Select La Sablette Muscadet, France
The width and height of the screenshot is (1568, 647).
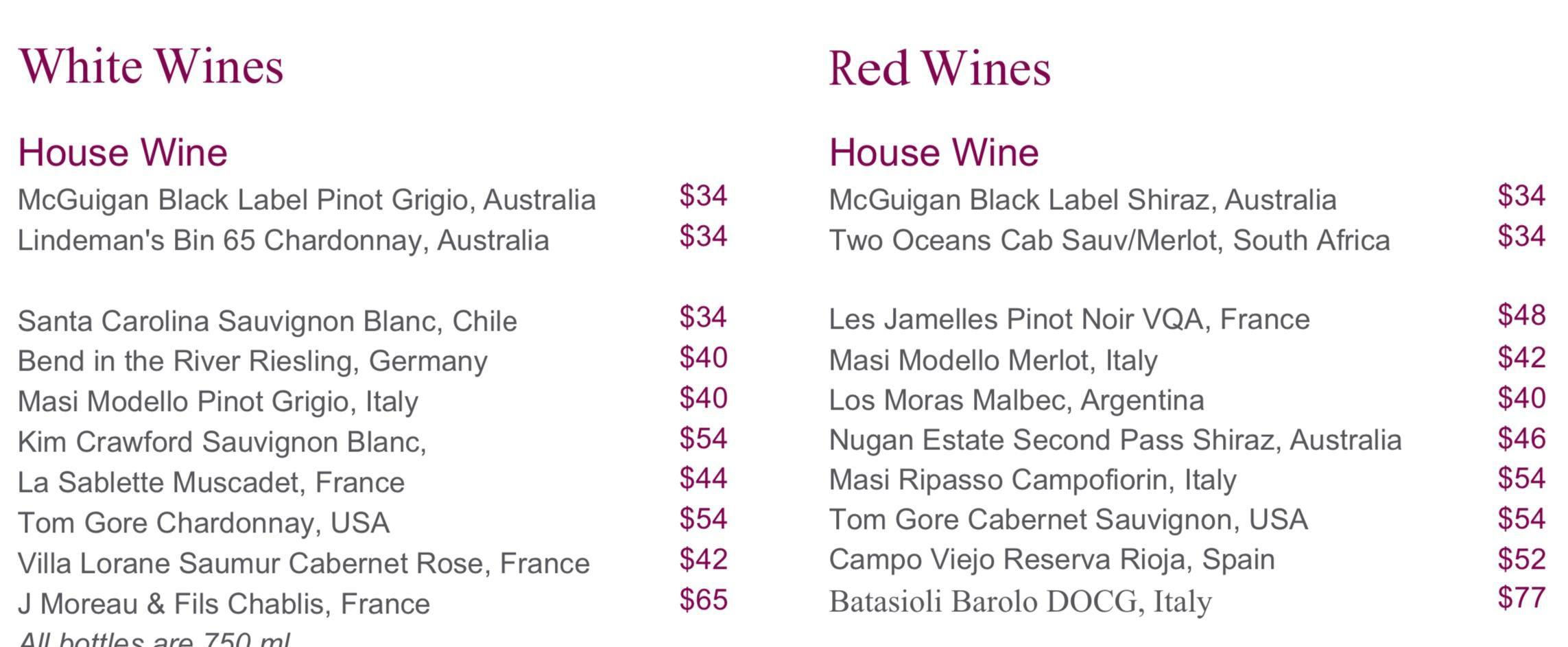coord(211,482)
